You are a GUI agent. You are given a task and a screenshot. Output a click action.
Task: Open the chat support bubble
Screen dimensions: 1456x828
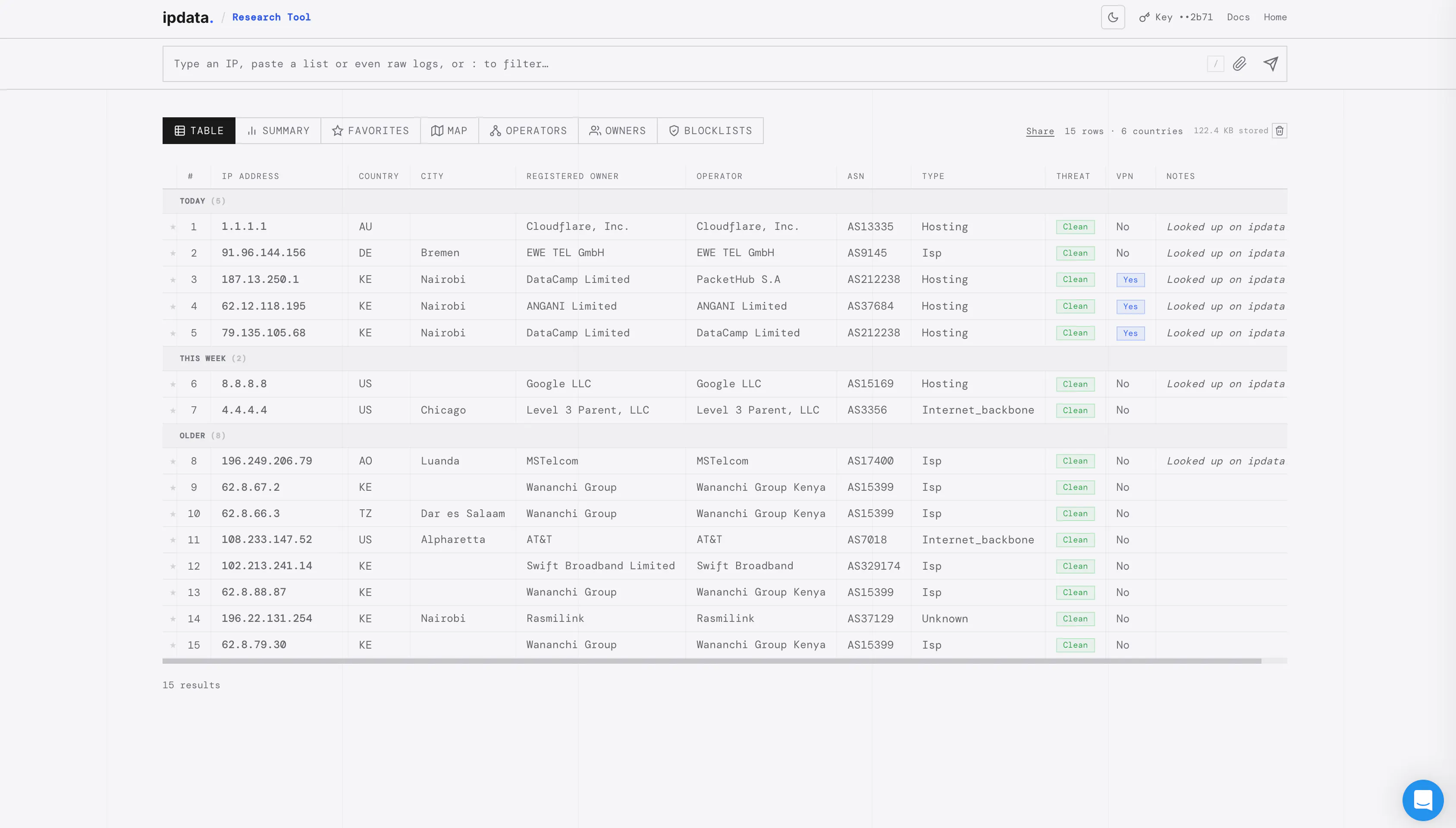(1422, 800)
